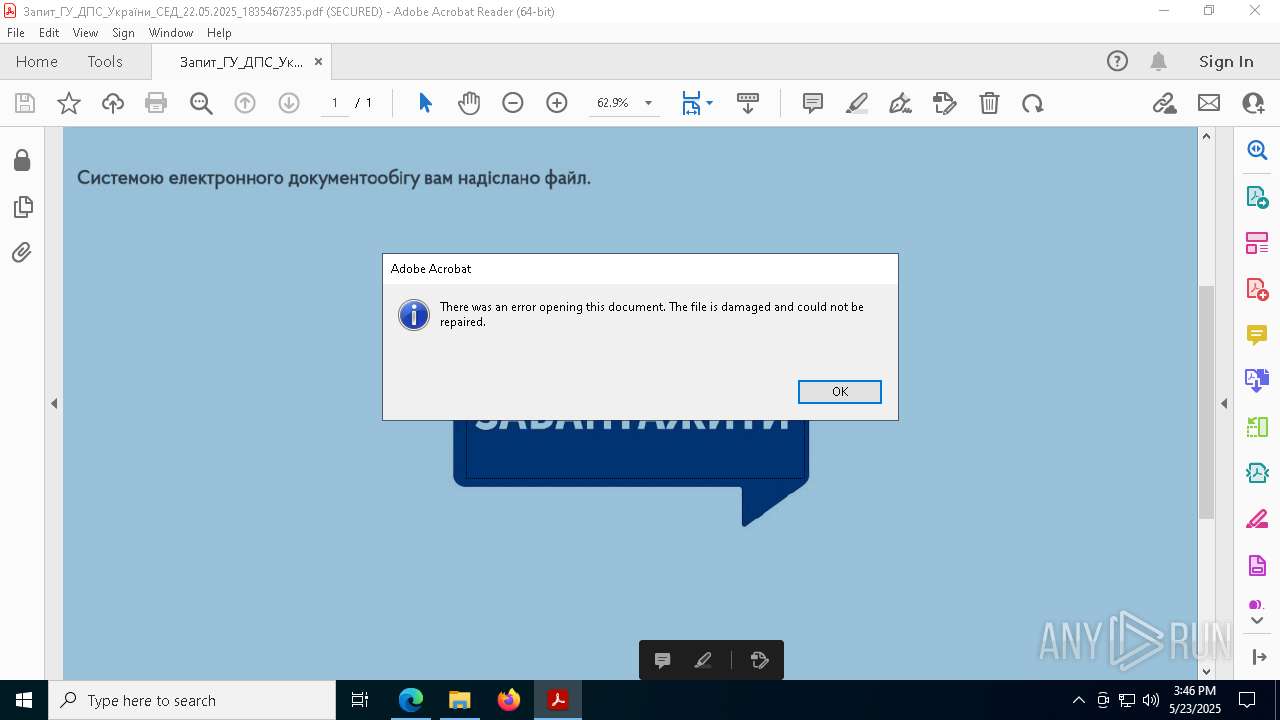Viewport: 1280px width, 720px height.
Task: Click the Type here to search box
Action: pos(192,700)
